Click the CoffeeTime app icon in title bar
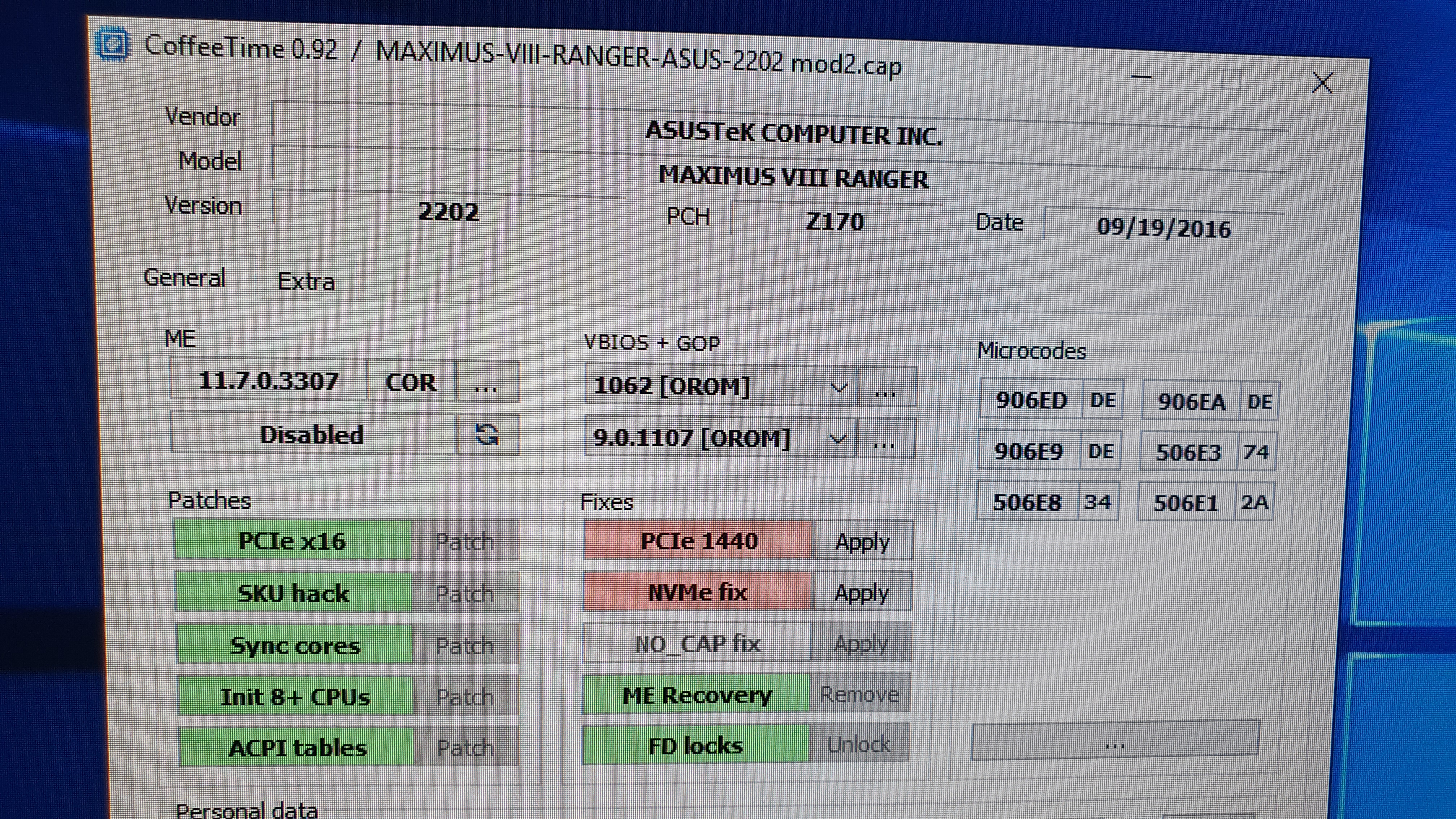 tap(113, 44)
